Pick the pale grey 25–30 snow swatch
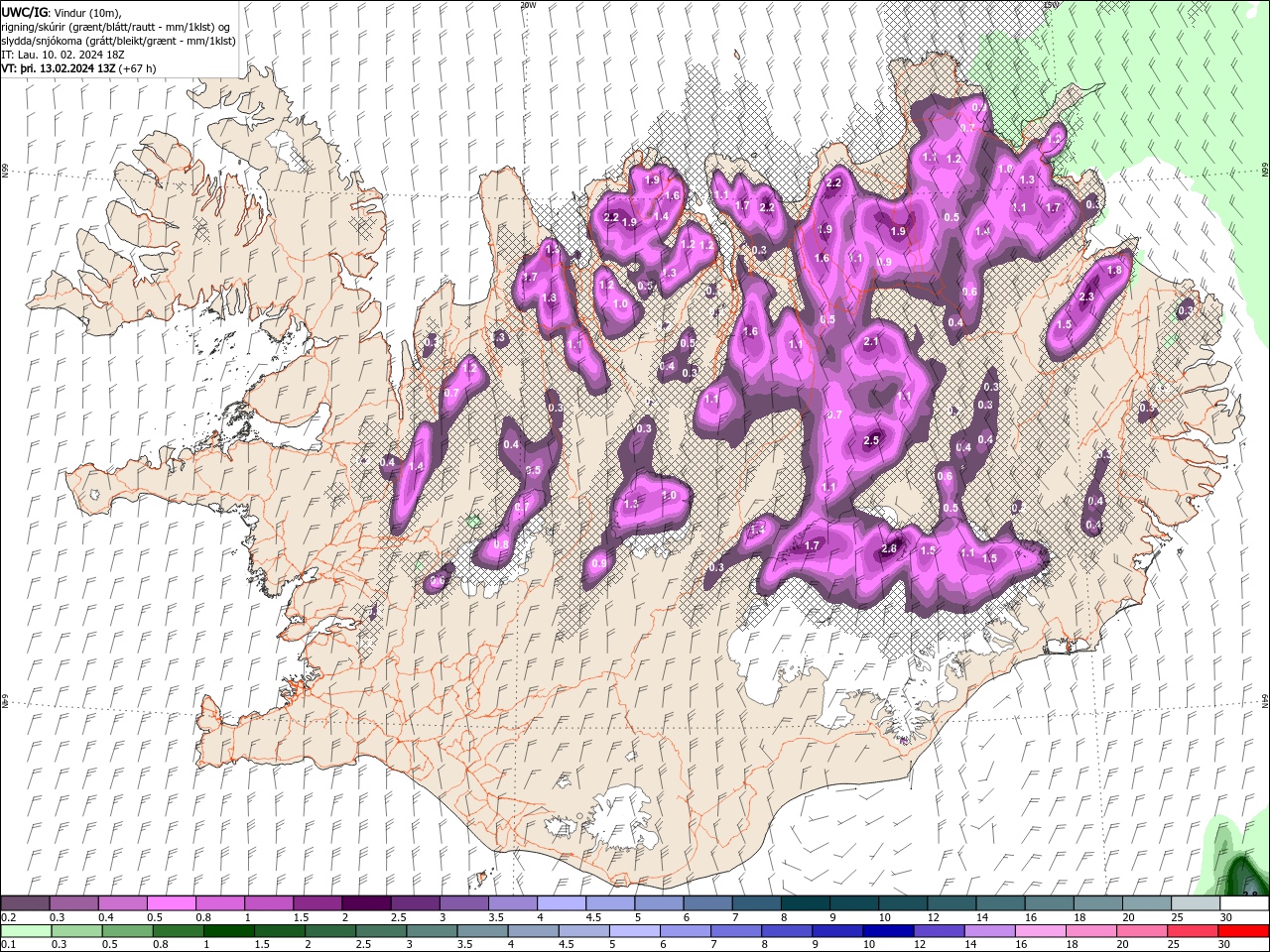 [x=1196, y=903]
